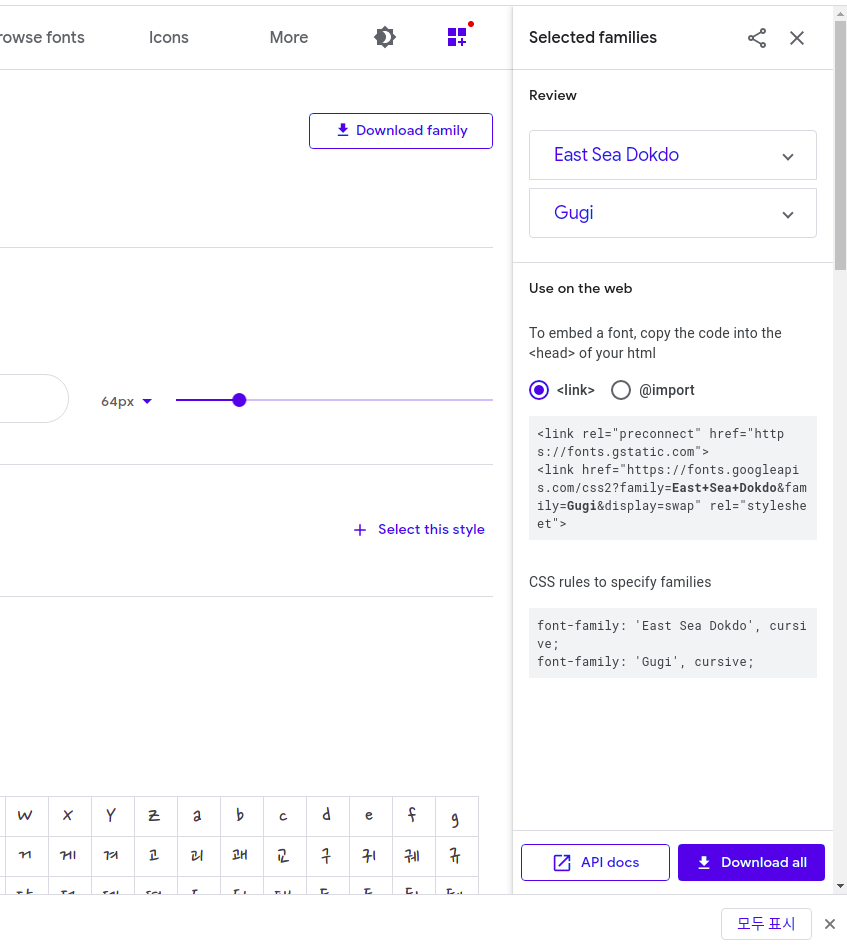The width and height of the screenshot is (847, 952).
Task: Open the selected families grid icon
Action: pos(457,36)
